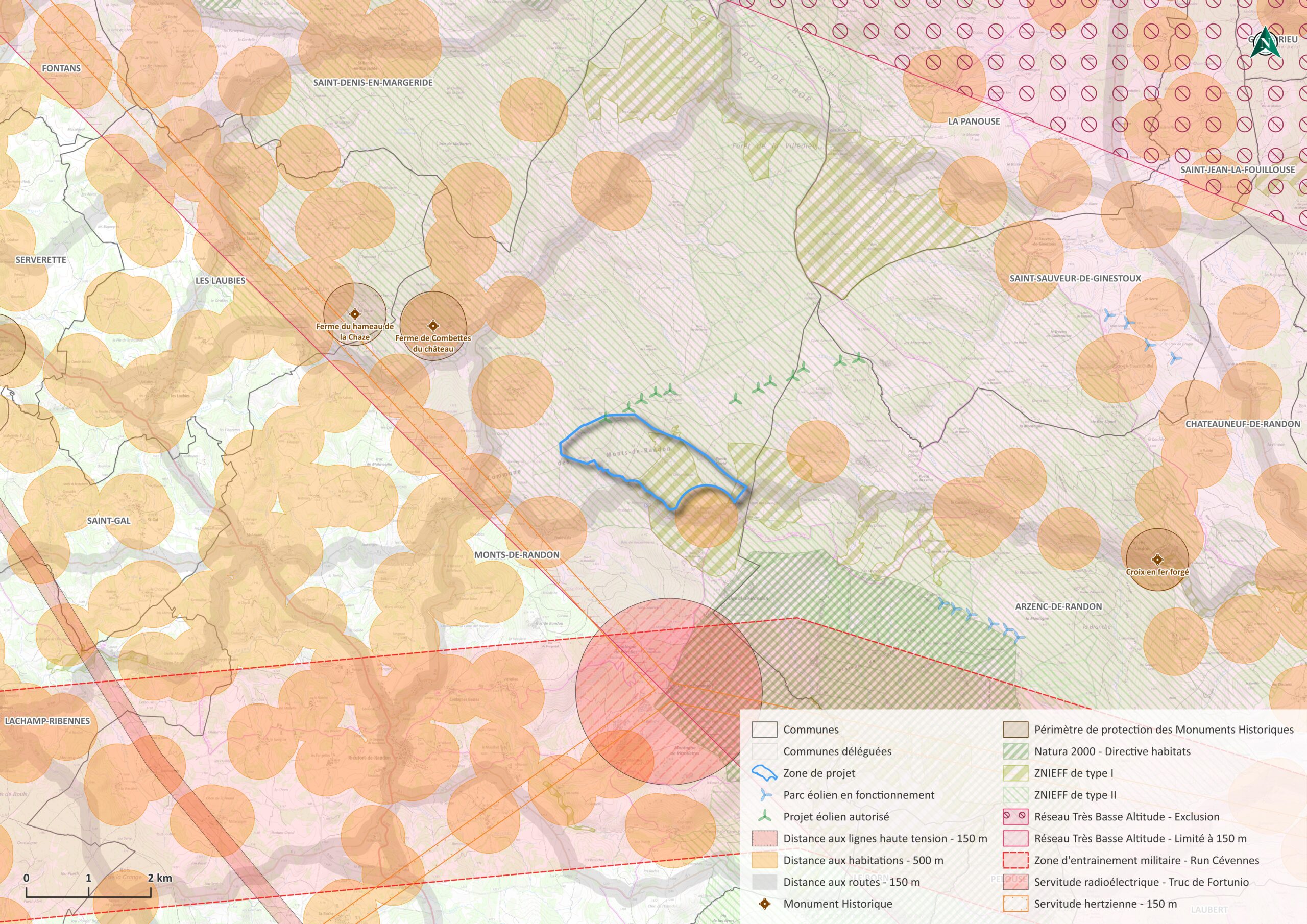
Task: Click the Réseau Très Basse Altitude Exclusion legend symbol
Action: (1015, 816)
